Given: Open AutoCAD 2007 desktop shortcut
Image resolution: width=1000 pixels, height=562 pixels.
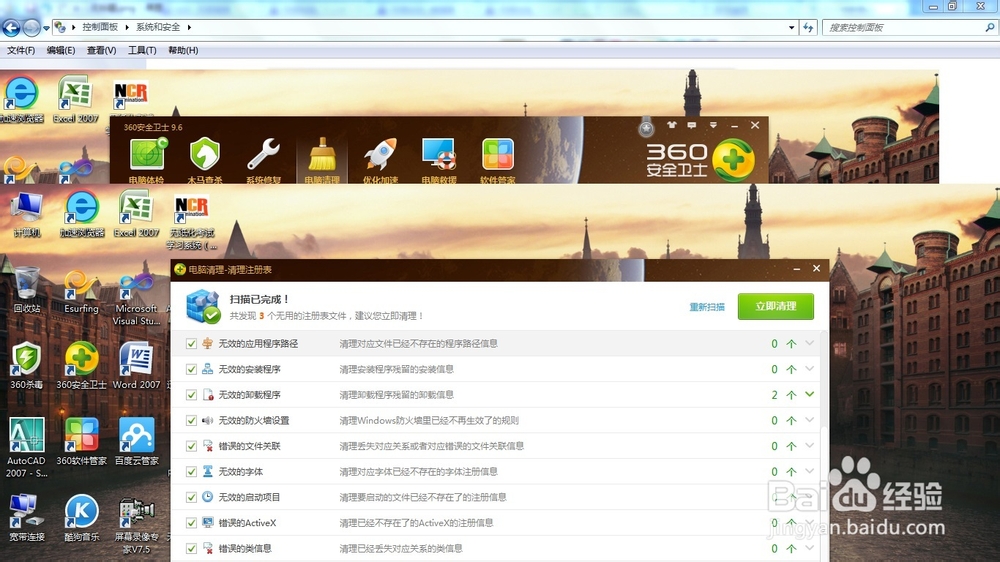Looking at the screenshot, I should point(27,447).
